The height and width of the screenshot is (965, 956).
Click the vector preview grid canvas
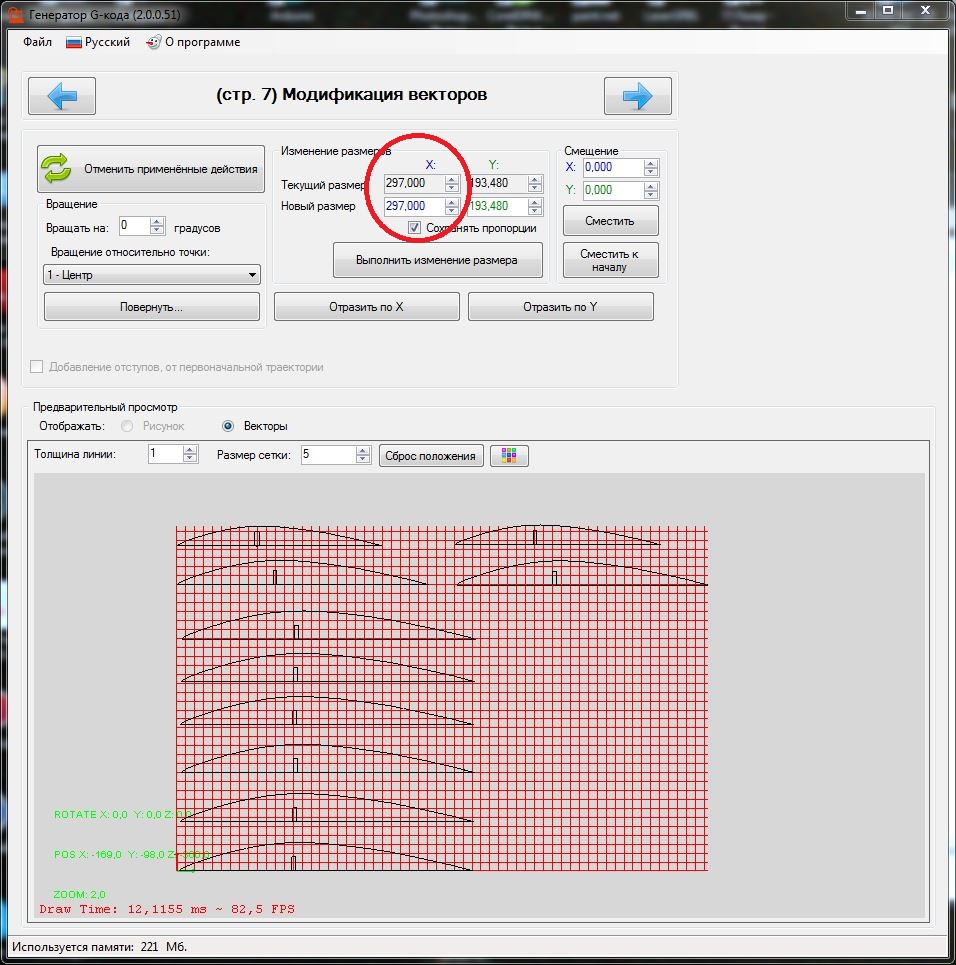coord(442,698)
